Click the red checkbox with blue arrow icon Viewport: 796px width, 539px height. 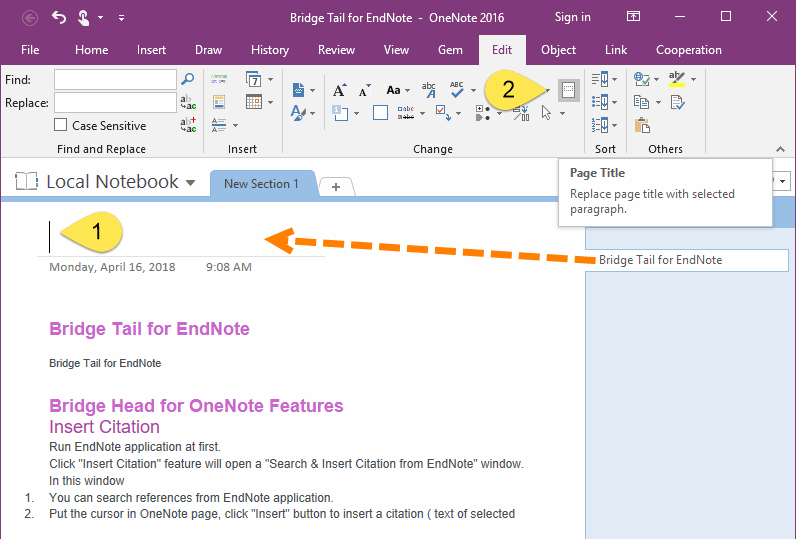pos(443,113)
